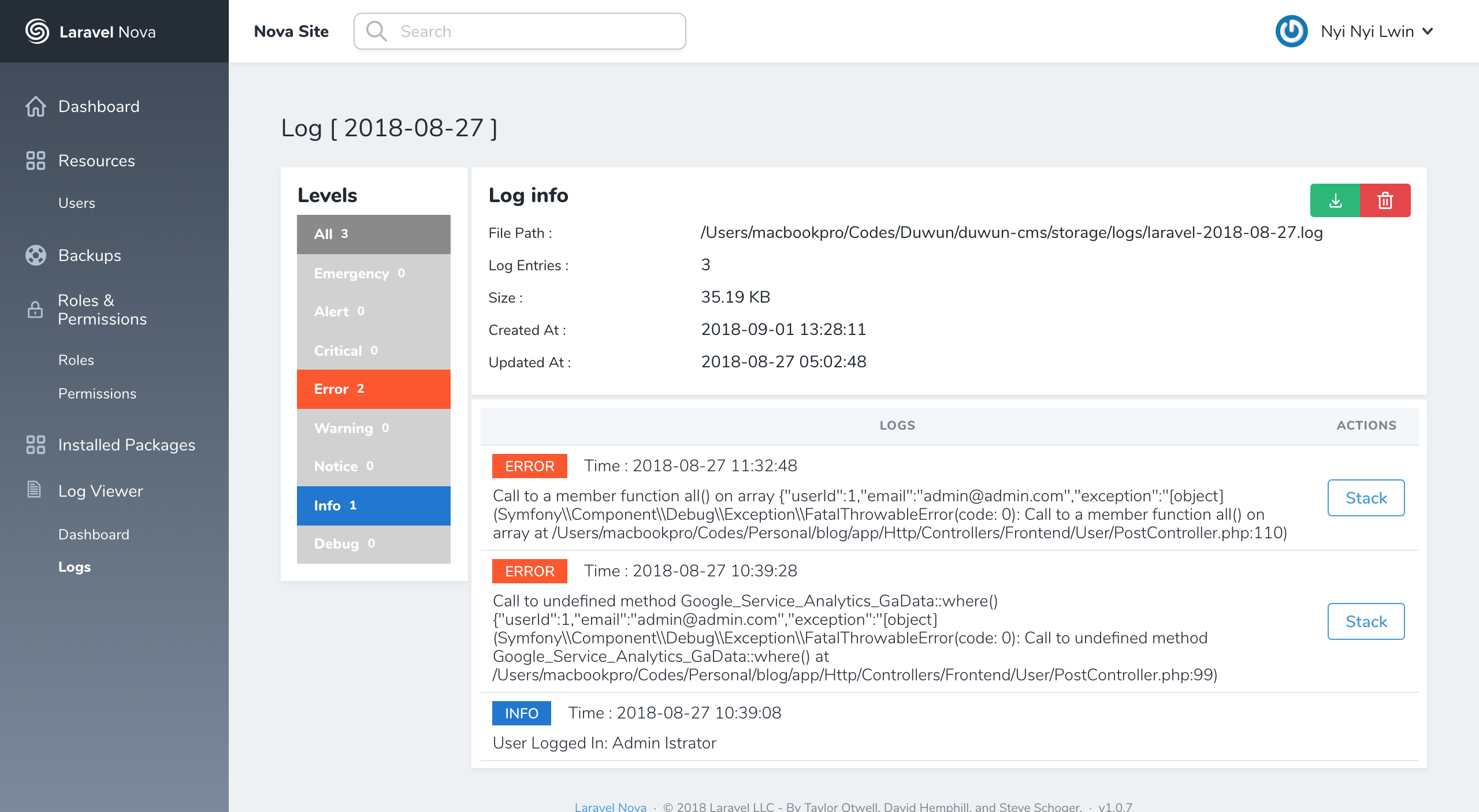The height and width of the screenshot is (812, 1479).
Task: Click the user avatar next to Nyi Nyi Lwin
Action: click(x=1292, y=31)
